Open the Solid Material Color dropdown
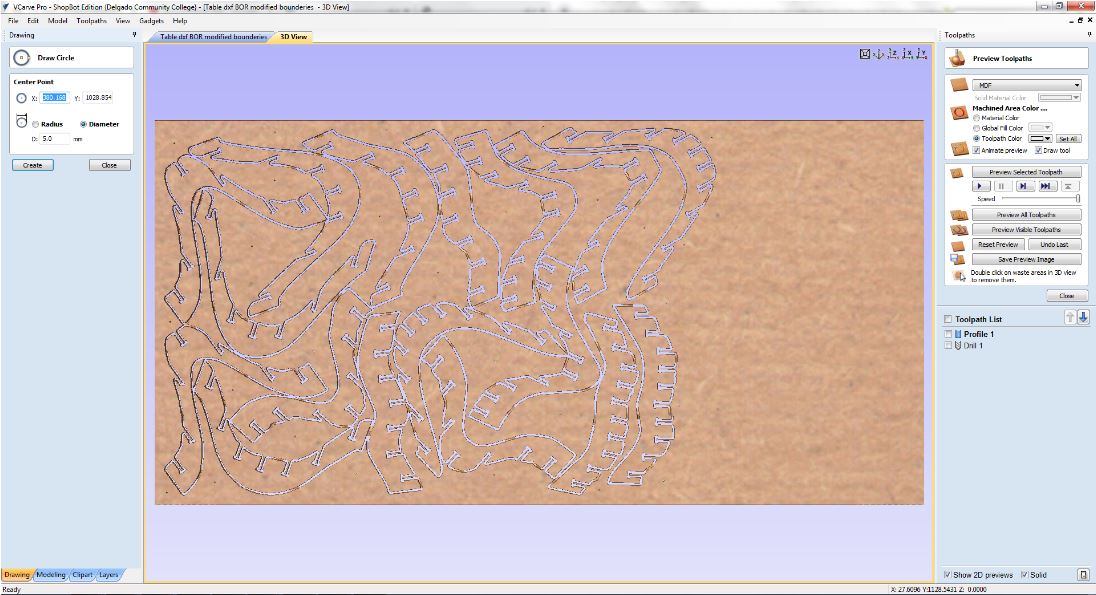The image size is (1096, 595). coord(1059,98)
